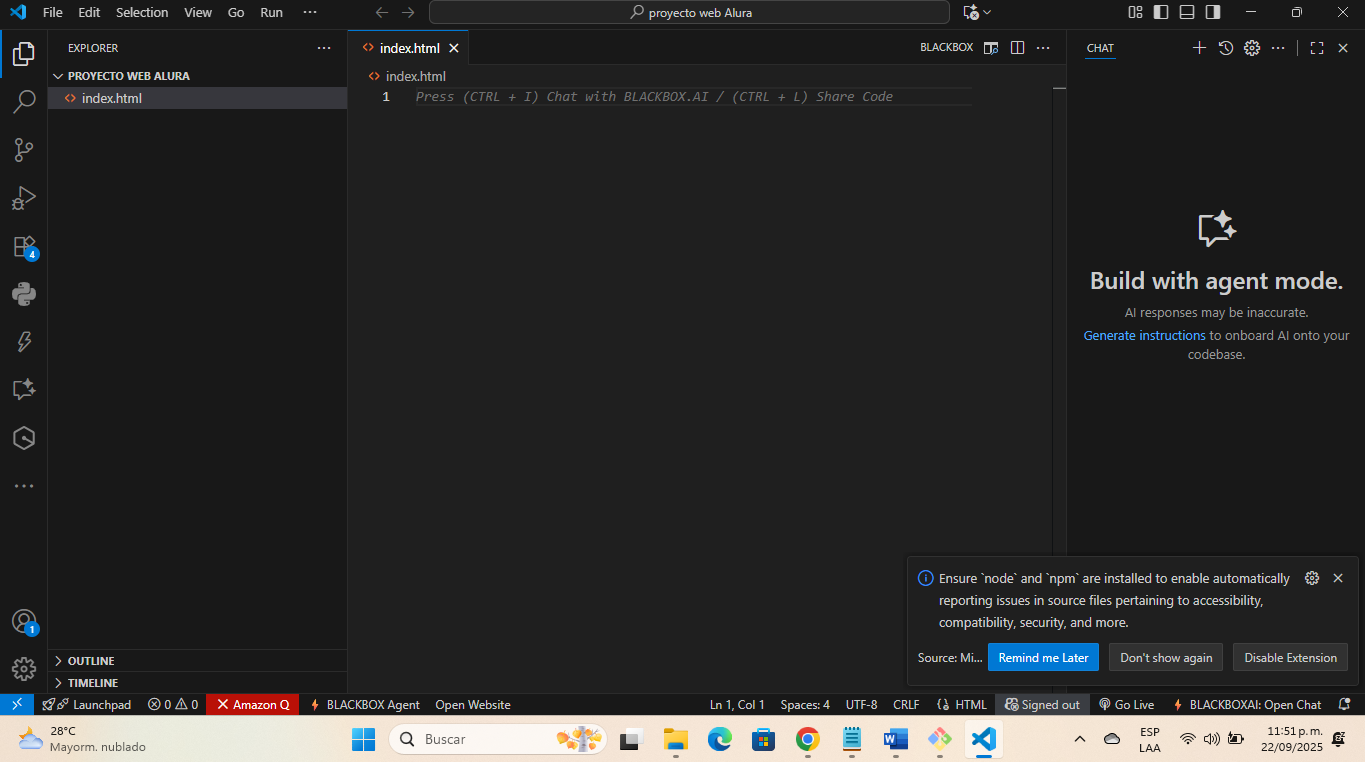Maximize the chat panel
The width and height of the screenshot is (1365, 762).
coord(1317,48)
